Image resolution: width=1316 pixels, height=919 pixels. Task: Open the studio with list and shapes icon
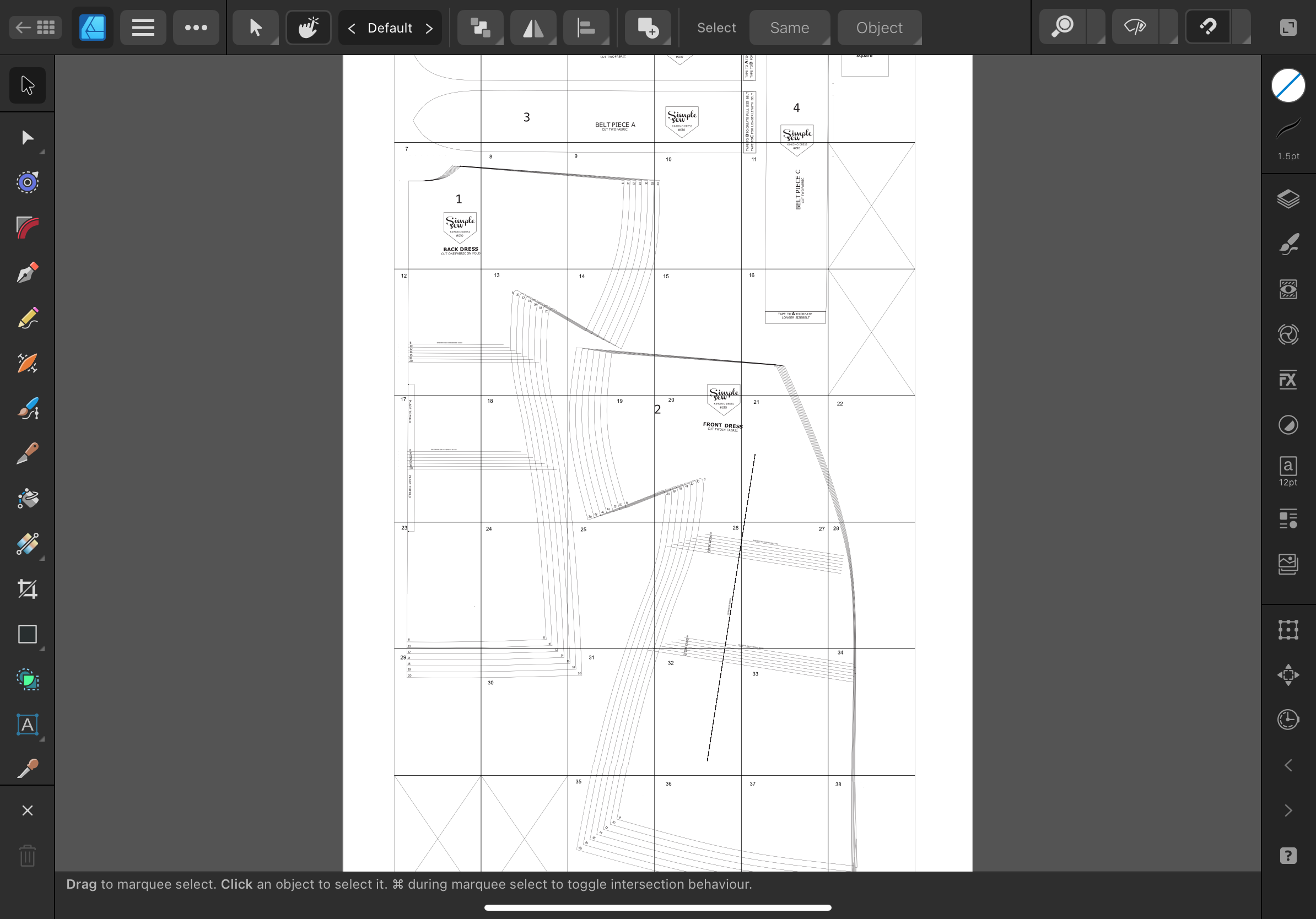click(1288, 519)
